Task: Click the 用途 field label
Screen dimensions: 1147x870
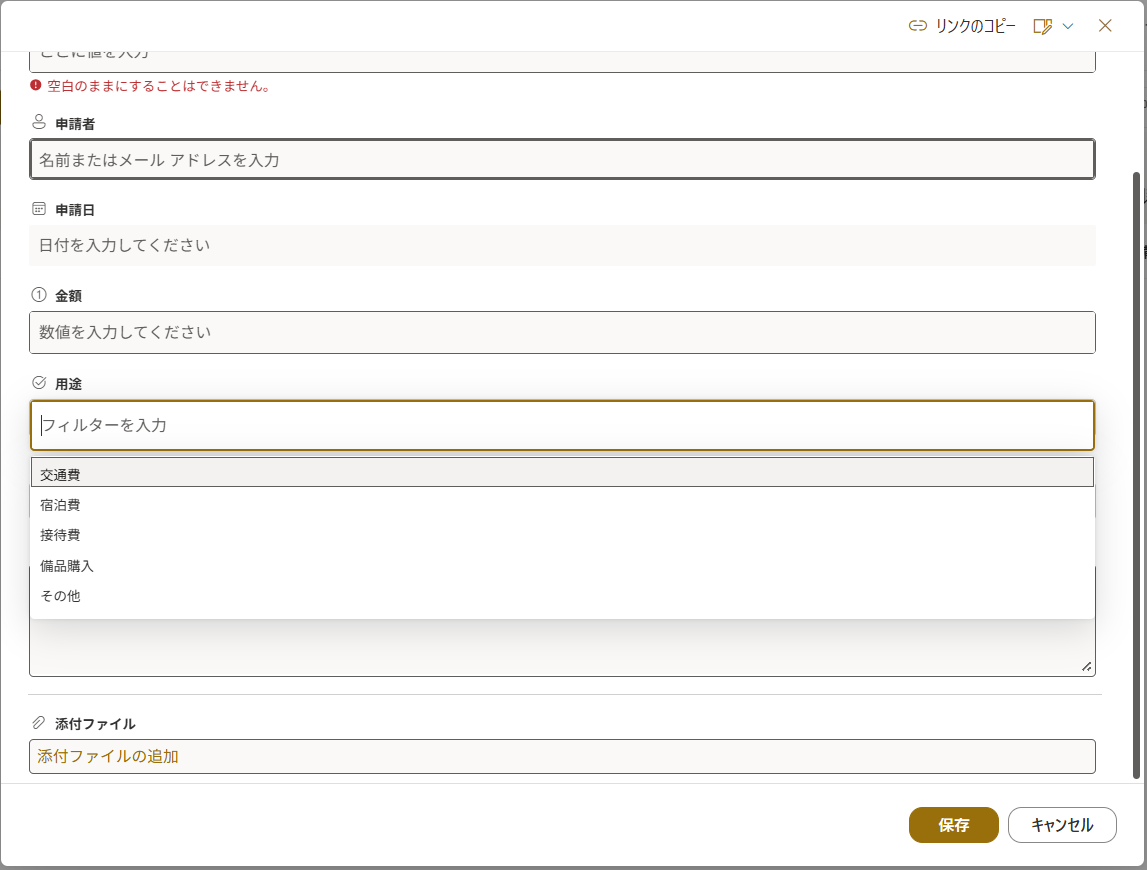Action: 69,383
